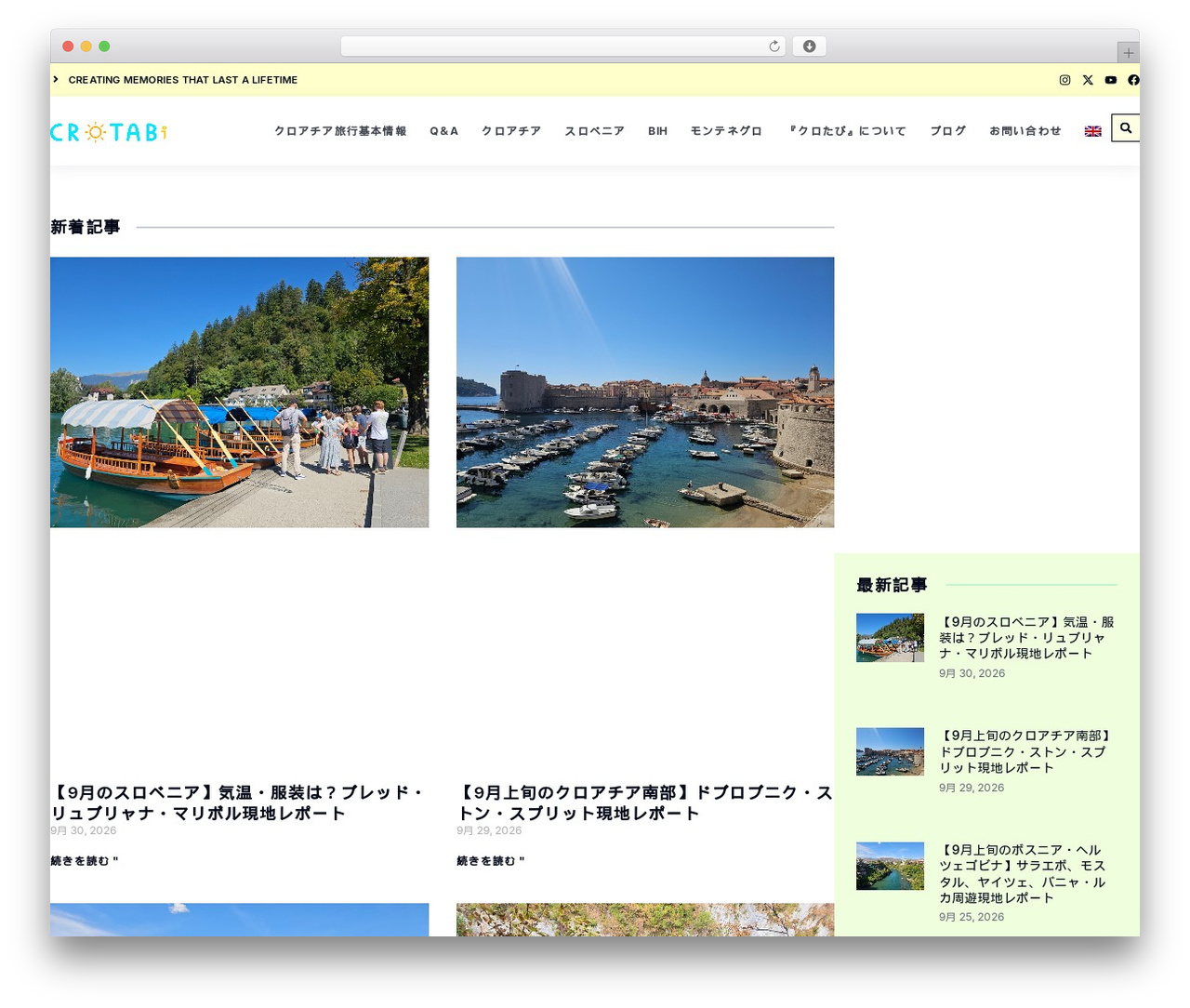Open the YouTube social icon
Viewport: 1190px width, 1008px height.
(x=1111, y=80)
